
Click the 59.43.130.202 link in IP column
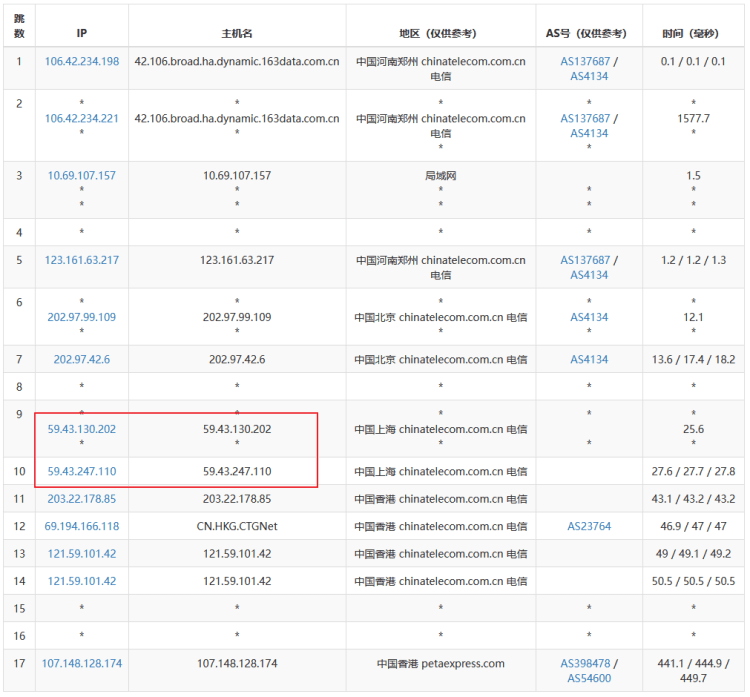click(82, 429)
